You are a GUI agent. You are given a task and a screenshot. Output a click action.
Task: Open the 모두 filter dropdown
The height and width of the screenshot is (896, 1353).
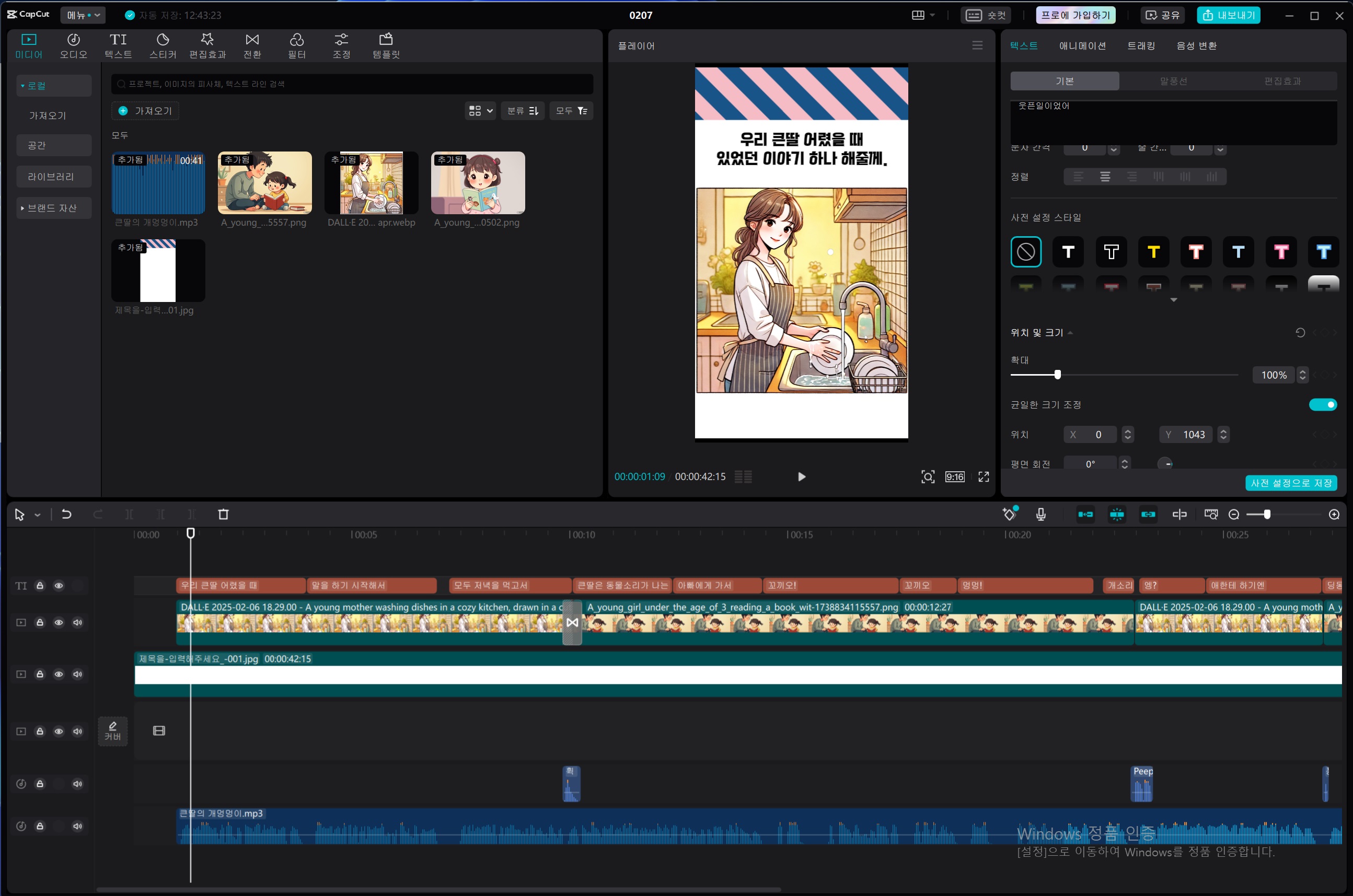[571, 111]
